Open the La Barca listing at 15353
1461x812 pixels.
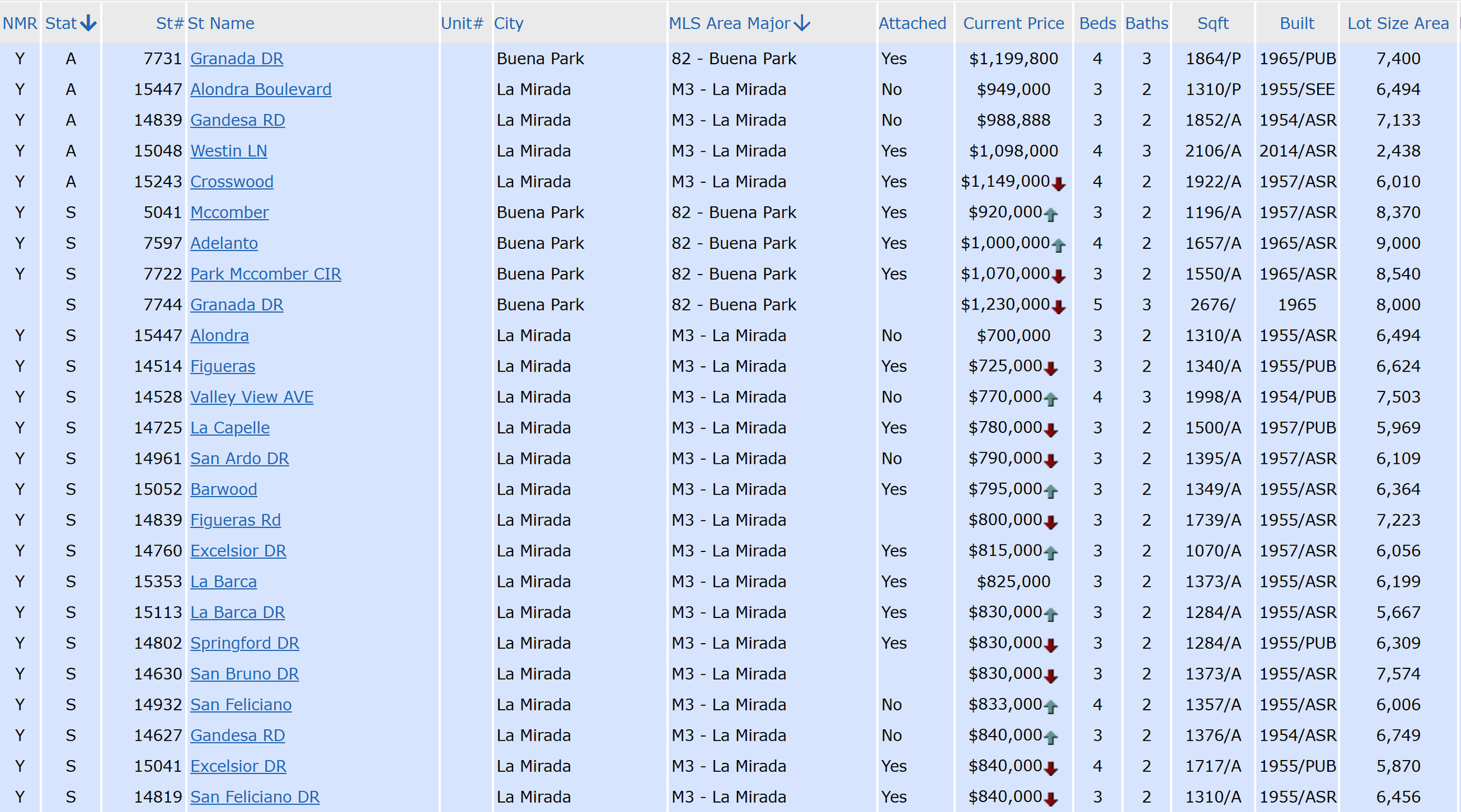(223, 582)
